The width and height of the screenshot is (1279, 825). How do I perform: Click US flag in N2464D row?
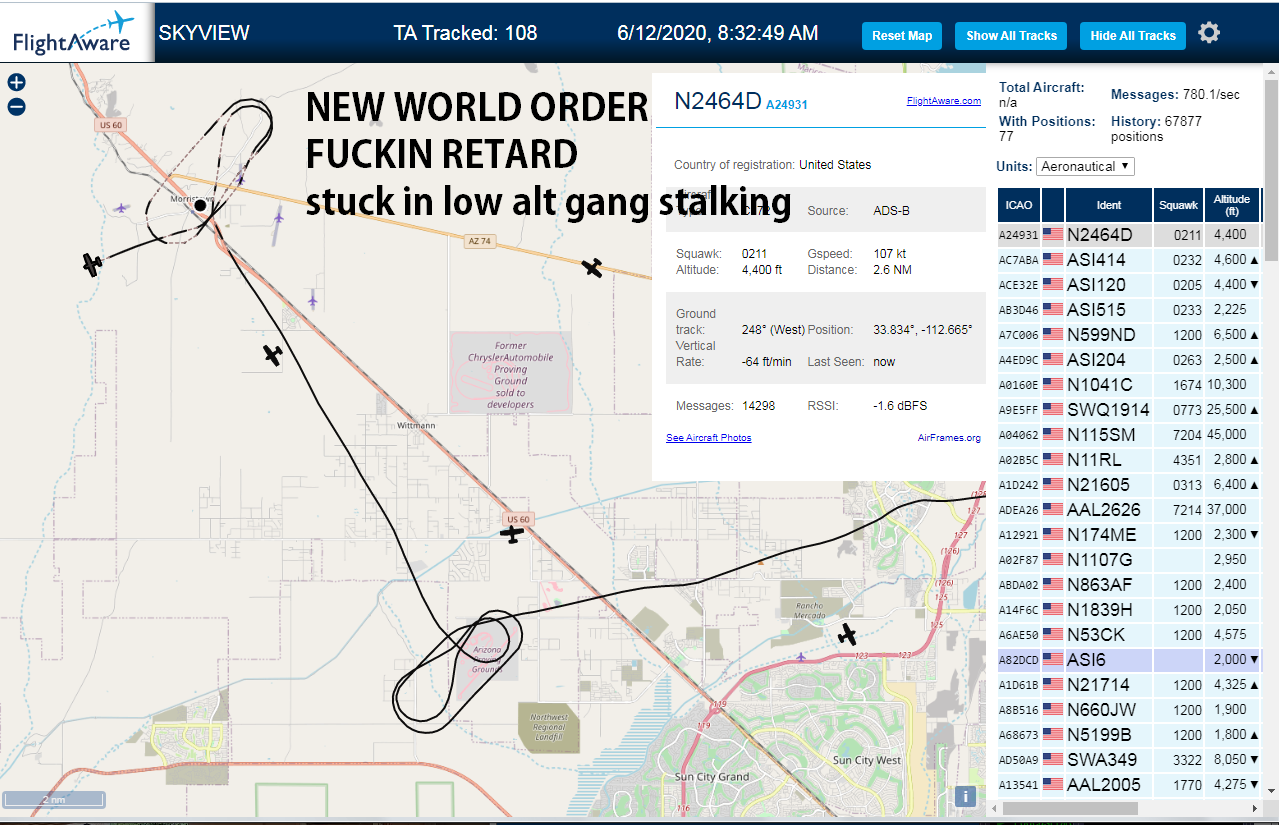(x=1053, y=235)
